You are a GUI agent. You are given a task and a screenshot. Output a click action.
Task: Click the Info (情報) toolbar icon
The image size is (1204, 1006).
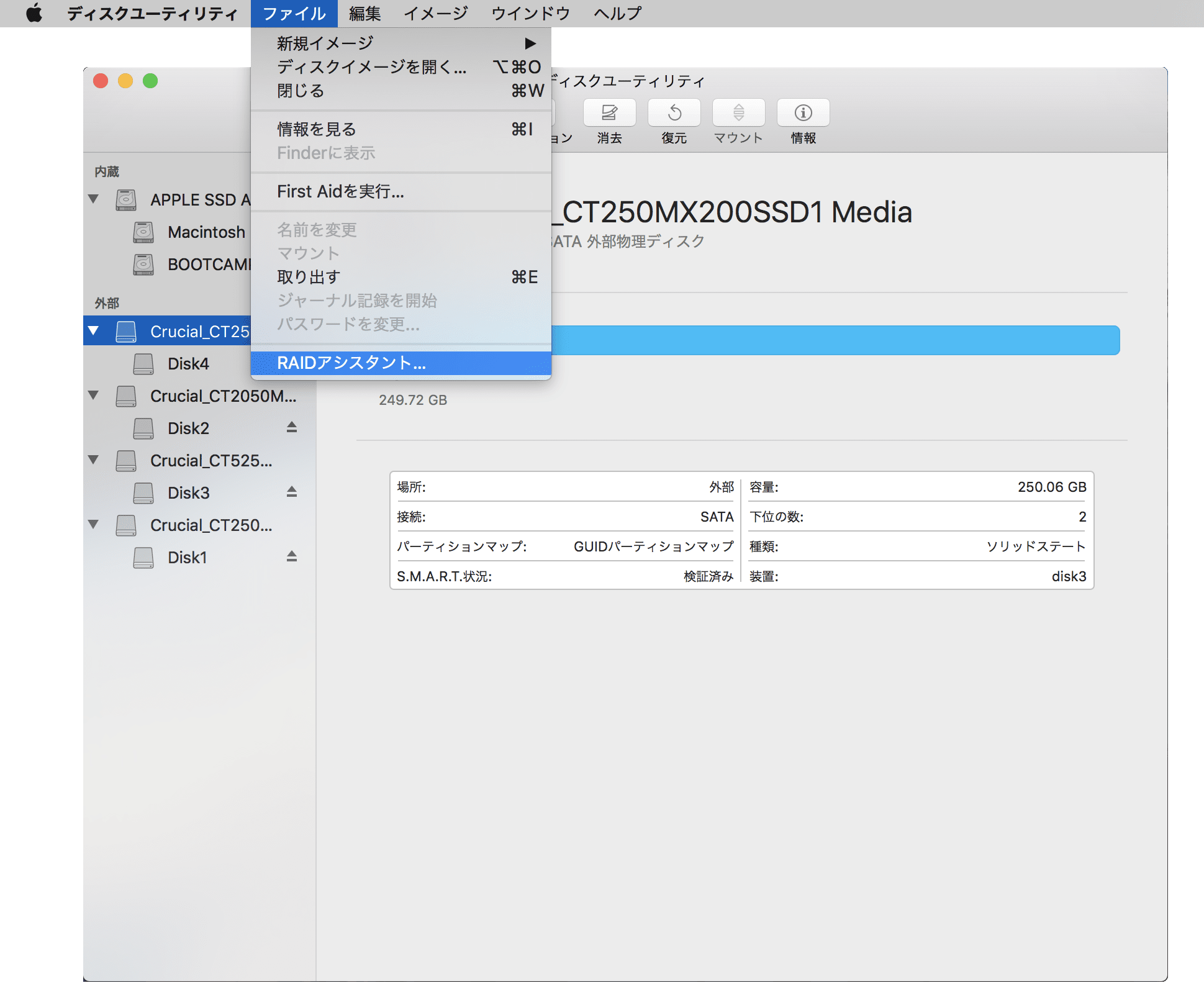point(803,113)
